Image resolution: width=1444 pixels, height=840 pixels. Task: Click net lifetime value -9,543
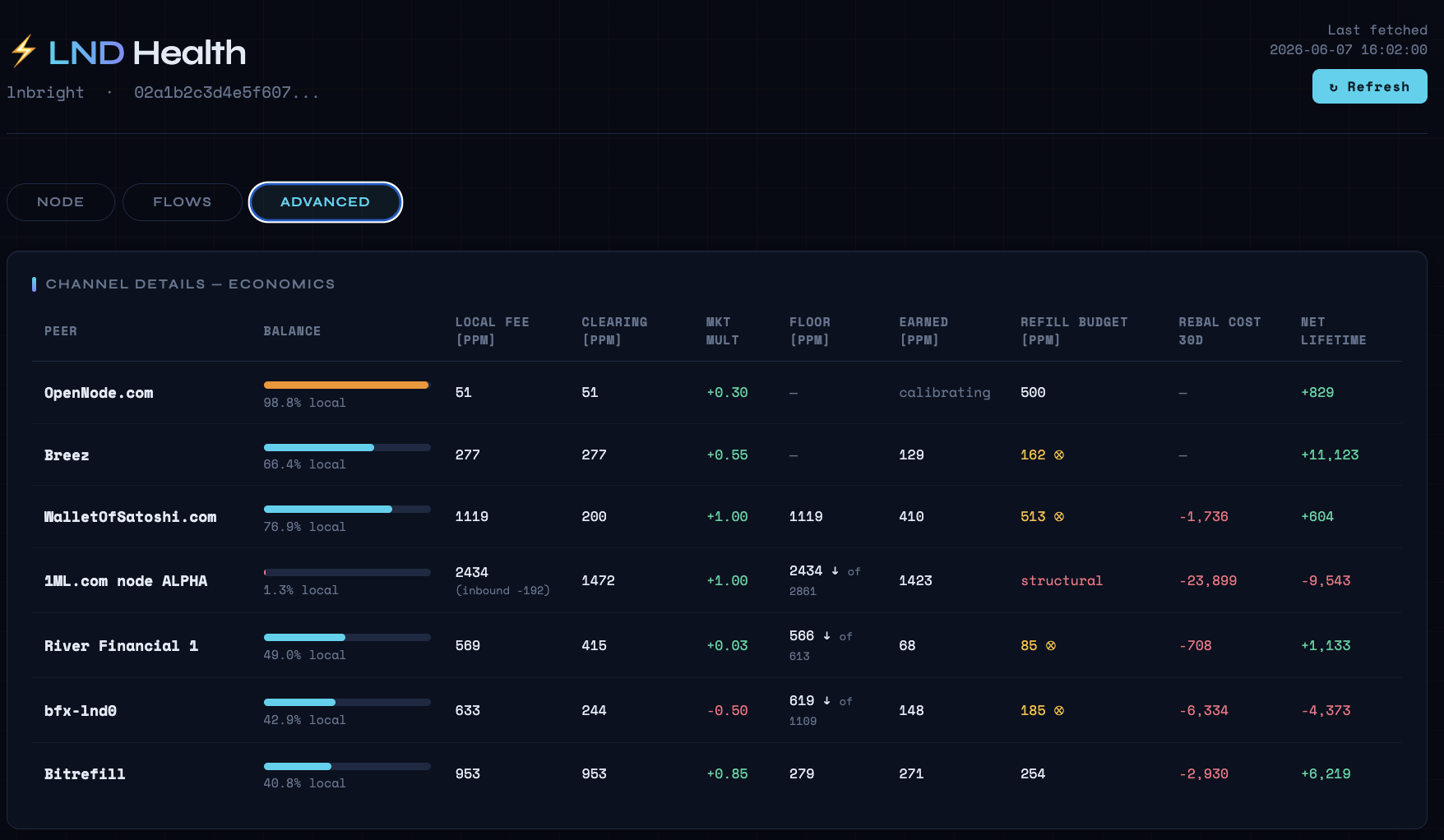(1326, 581)
